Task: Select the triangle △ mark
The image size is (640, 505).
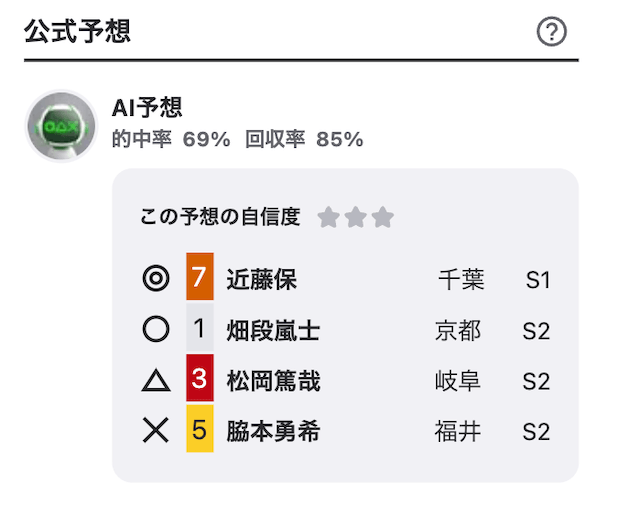Action: coord(156,380)
